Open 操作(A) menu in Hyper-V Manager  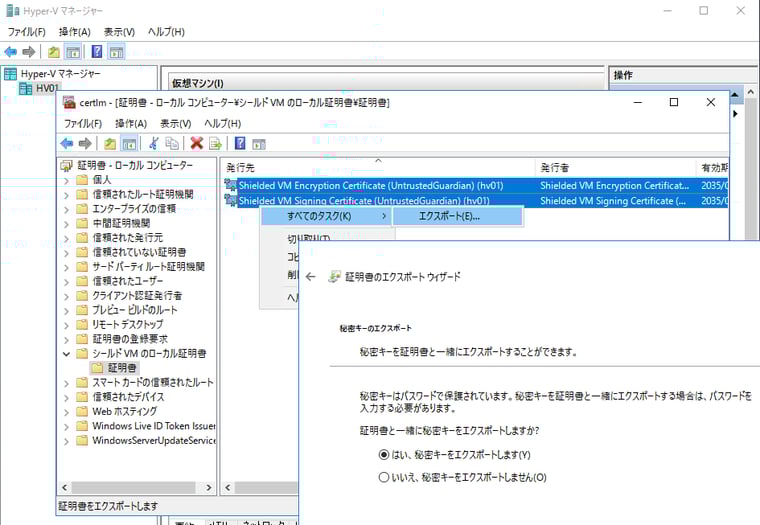click(x=75, y=32)
